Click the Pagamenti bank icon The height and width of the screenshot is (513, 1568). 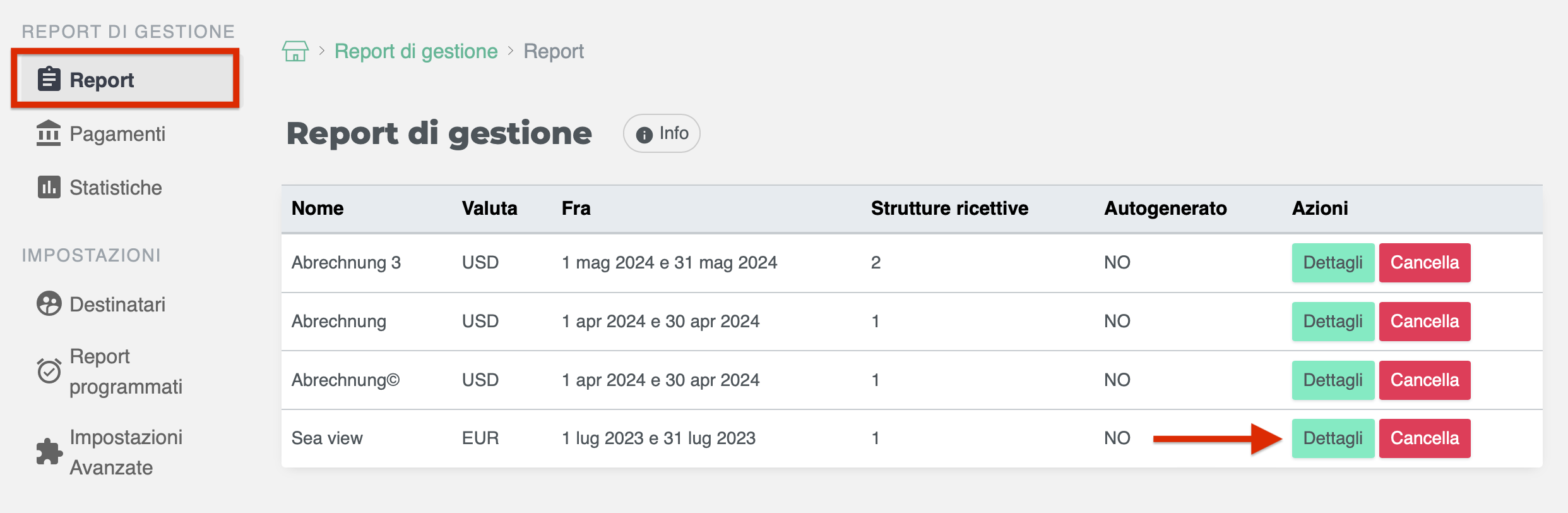coord(49,133)
